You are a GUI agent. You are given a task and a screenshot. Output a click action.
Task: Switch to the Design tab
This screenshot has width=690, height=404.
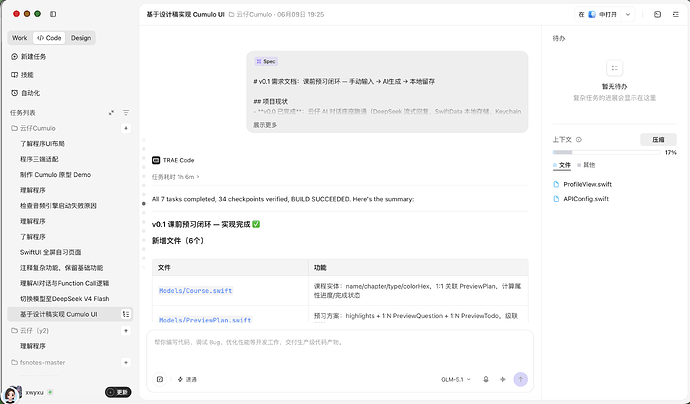(x=81, y=38)
